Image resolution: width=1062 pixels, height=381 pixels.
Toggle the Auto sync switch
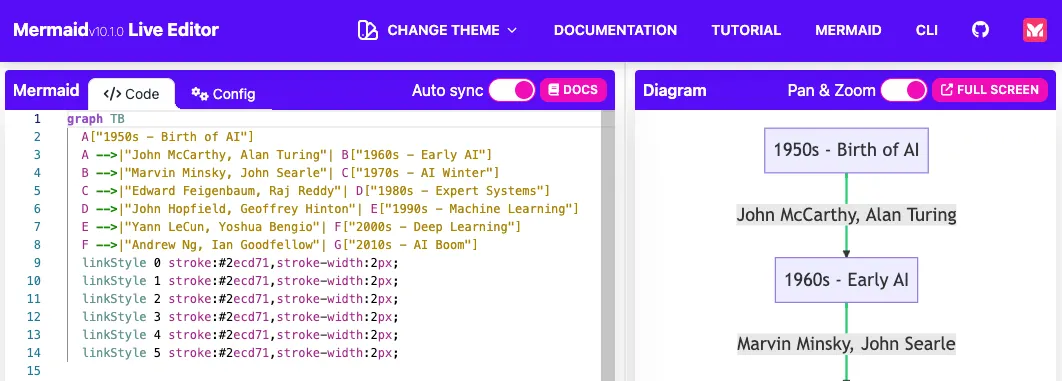pyautogui.click(x=511, y=90)
